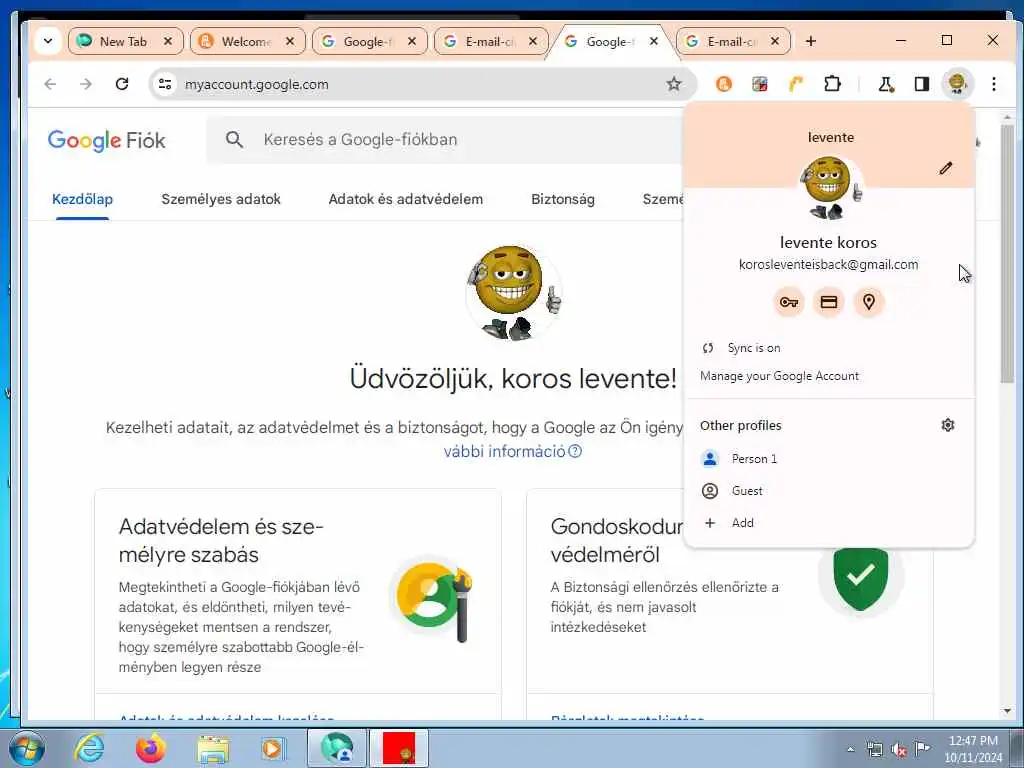
Task: Switch to the New Tab tab
Action: pyautogui.click(x=123, y=41)
